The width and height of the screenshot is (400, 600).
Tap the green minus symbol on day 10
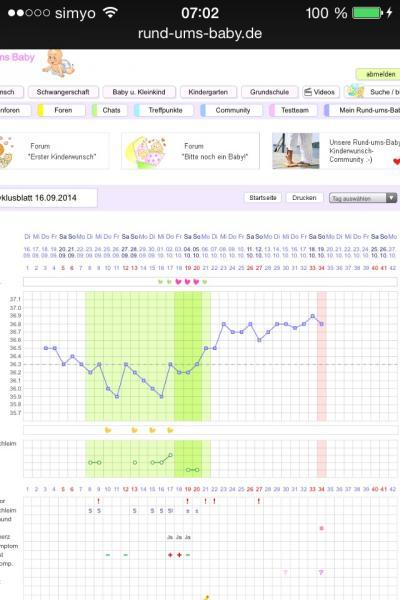click(108, 555)
